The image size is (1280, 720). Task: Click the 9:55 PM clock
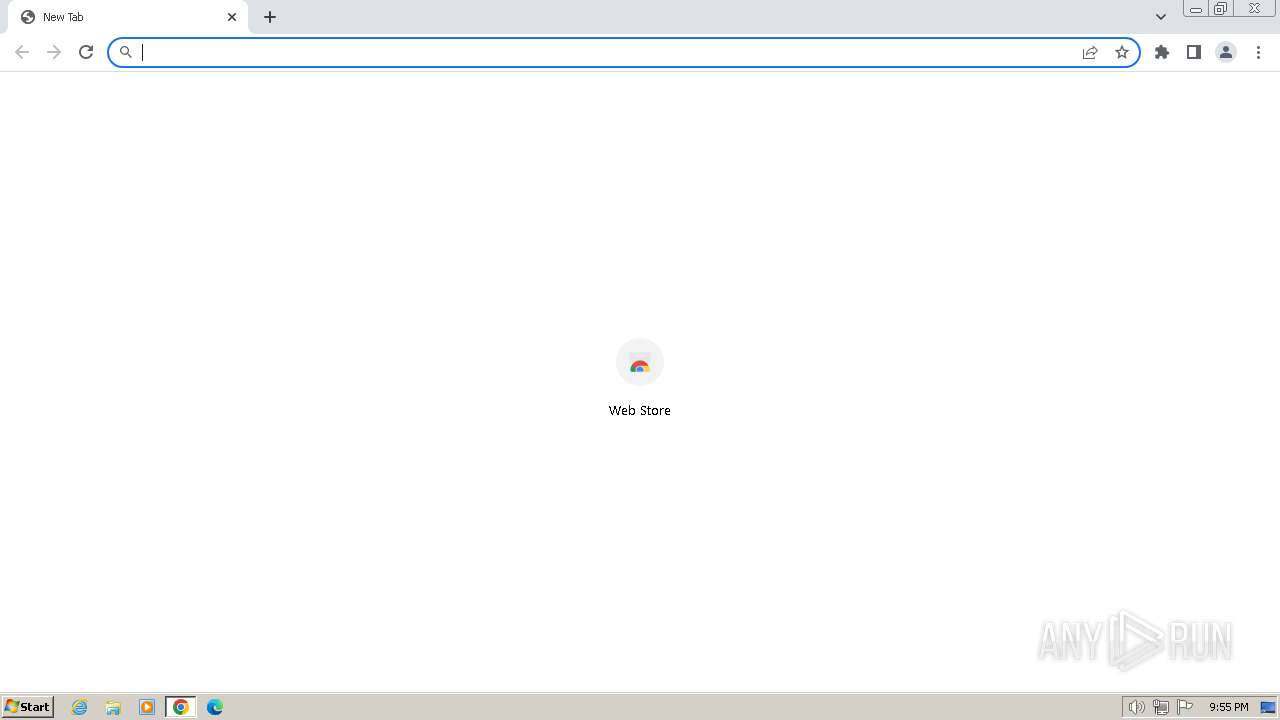[1229, 707]
